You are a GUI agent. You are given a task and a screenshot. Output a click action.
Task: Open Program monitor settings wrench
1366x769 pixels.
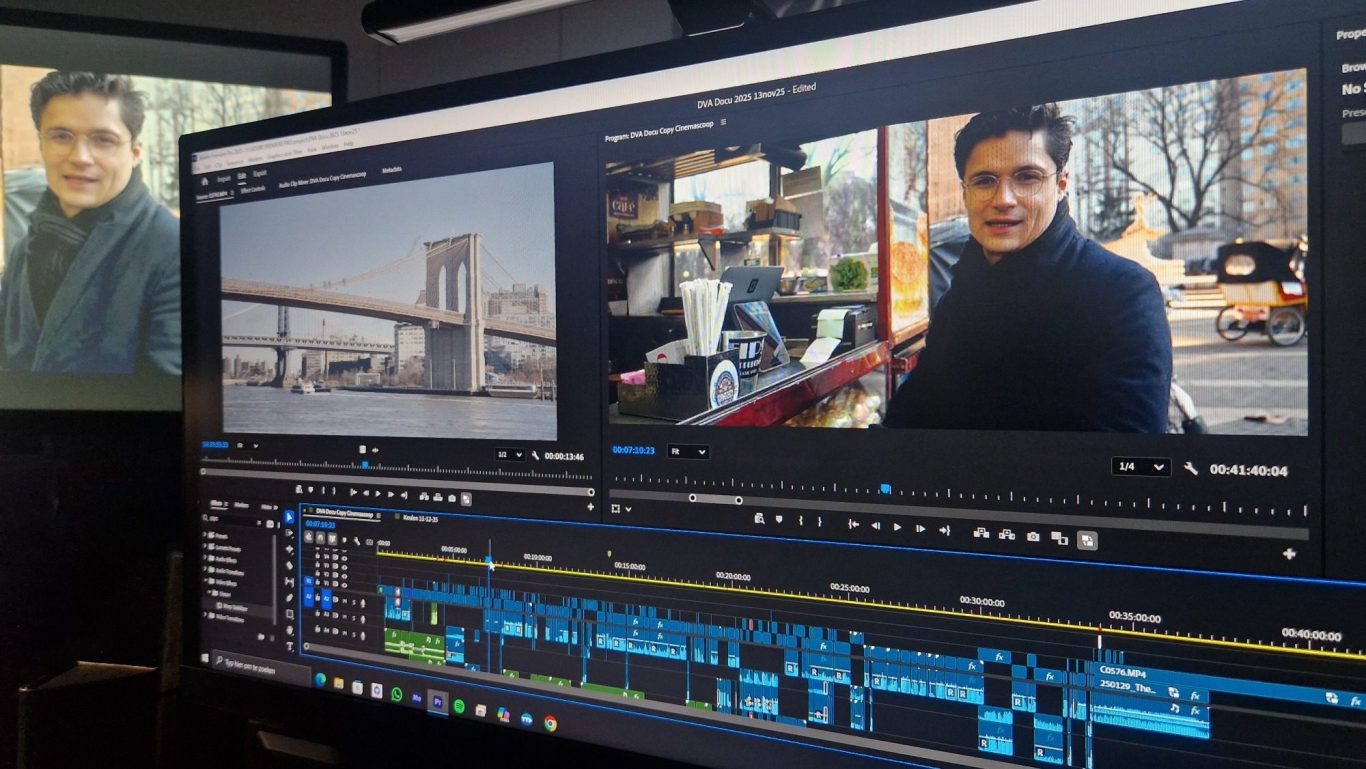coord(1190,468)
